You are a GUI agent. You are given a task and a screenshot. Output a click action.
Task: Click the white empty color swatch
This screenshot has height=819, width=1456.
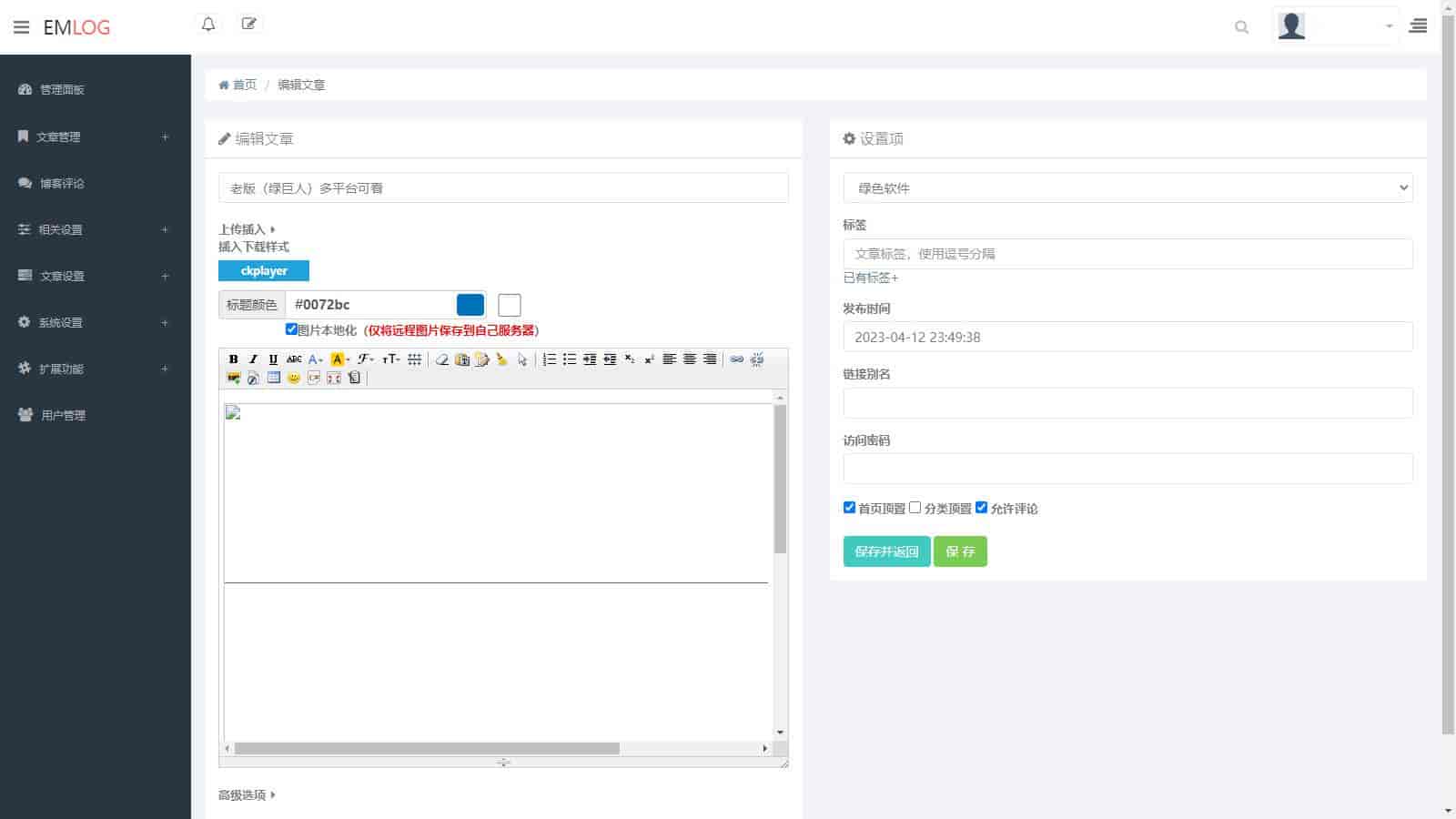click(510, 305)
